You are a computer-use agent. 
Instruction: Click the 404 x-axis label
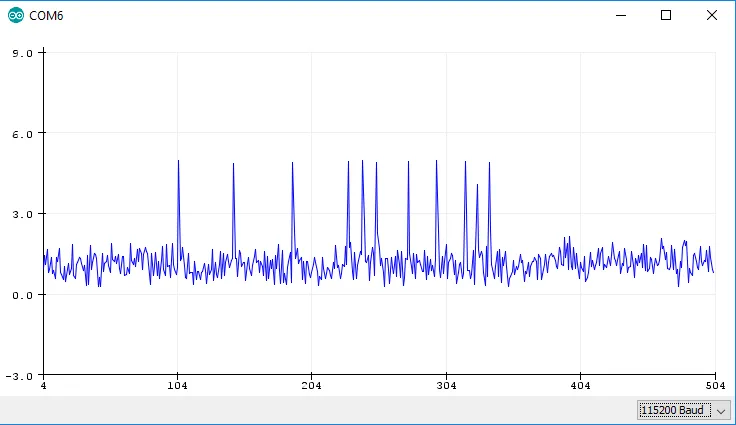tap(581, 385)
